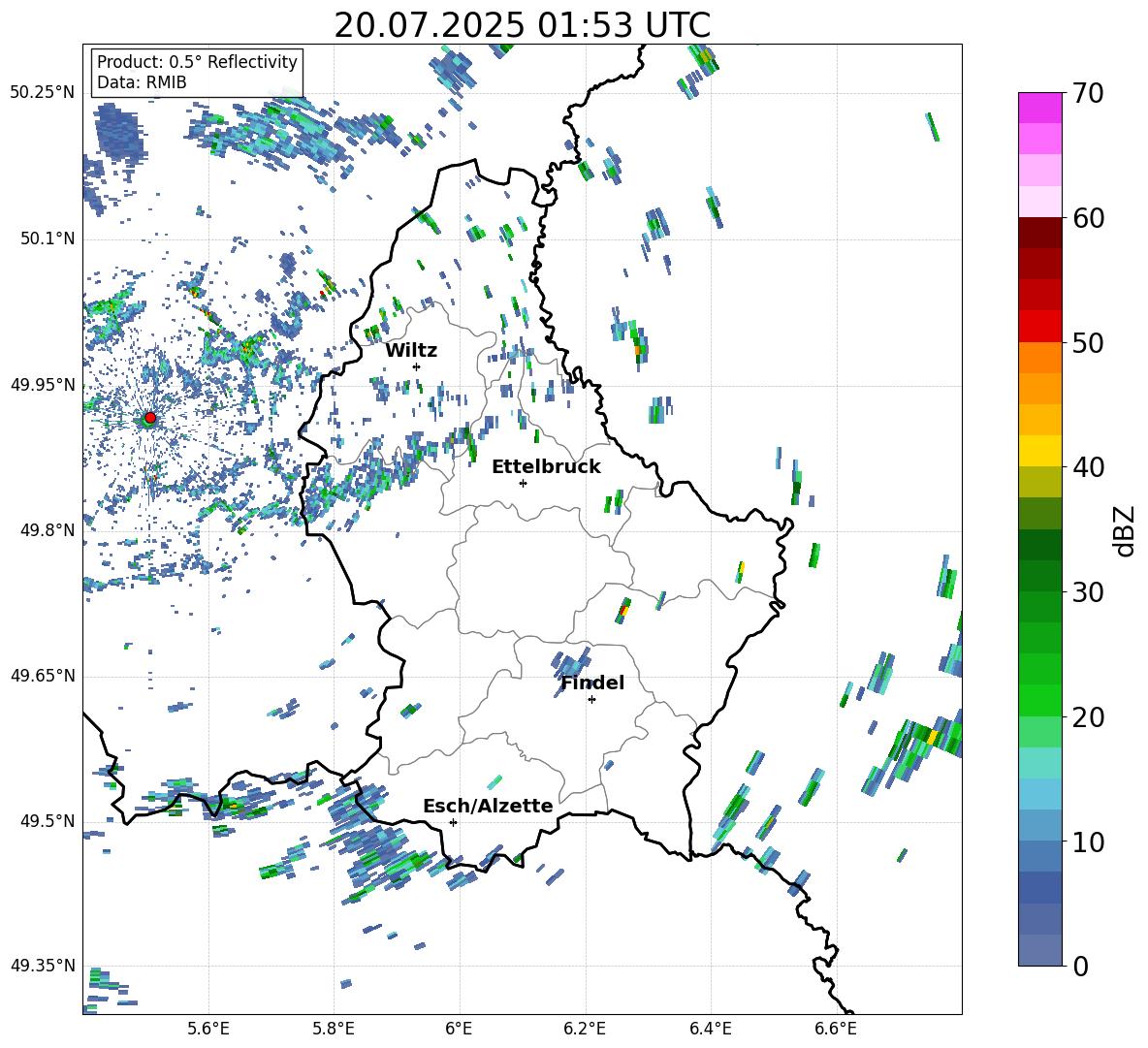Click the lowest slate-blue colorbar swatch above 0
The height and width of the screenshot is (1048, 1148).
click(x=1039, y=950)
